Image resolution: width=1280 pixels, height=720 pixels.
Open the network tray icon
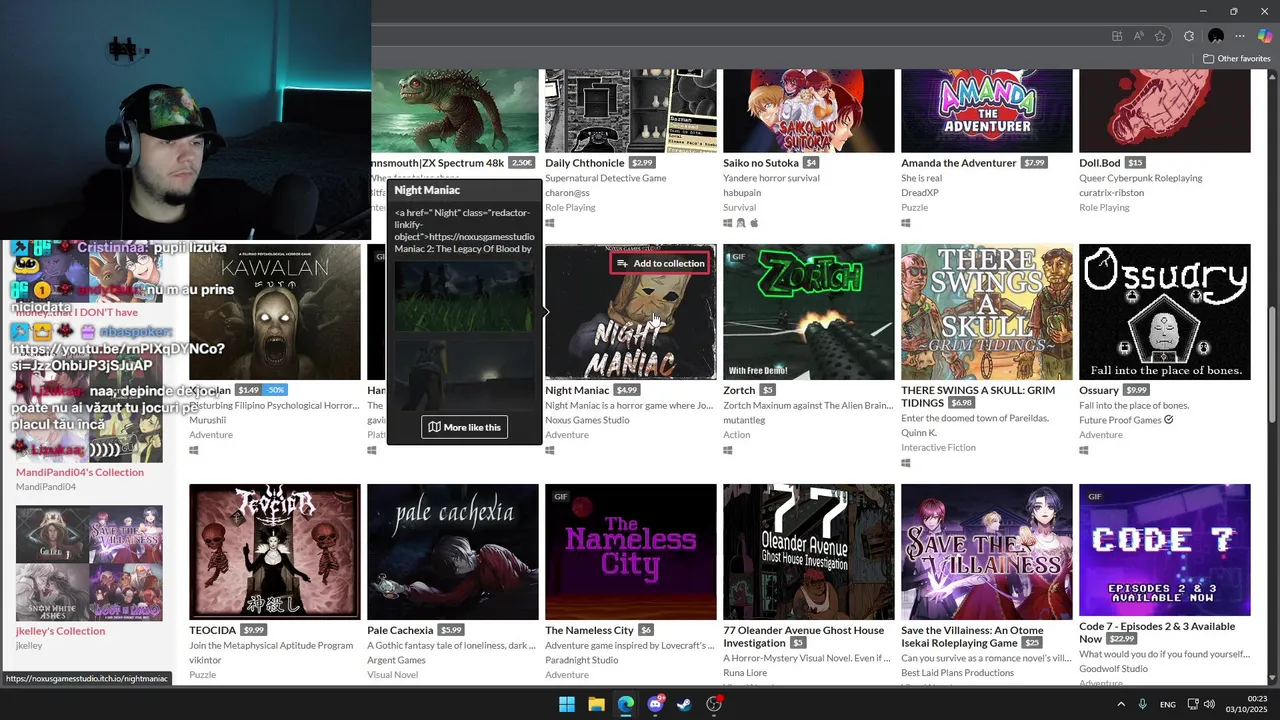(1193, 704)
